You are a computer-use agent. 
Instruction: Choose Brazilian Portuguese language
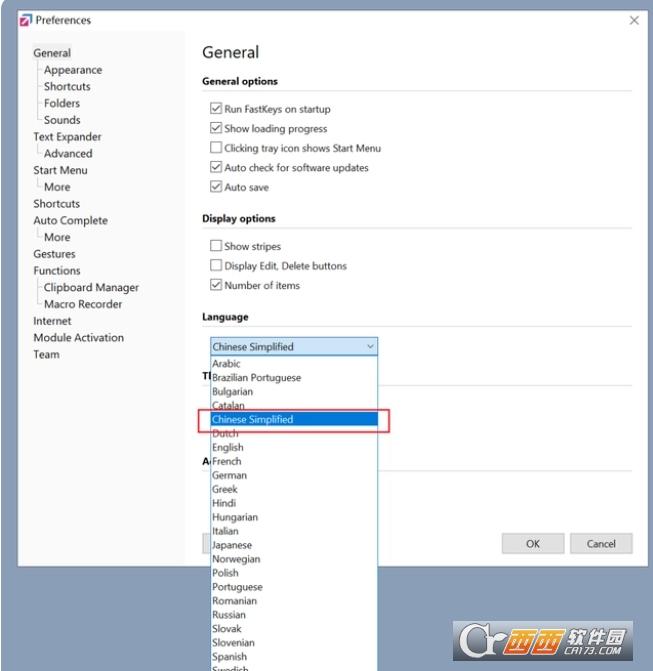(294, 377)
